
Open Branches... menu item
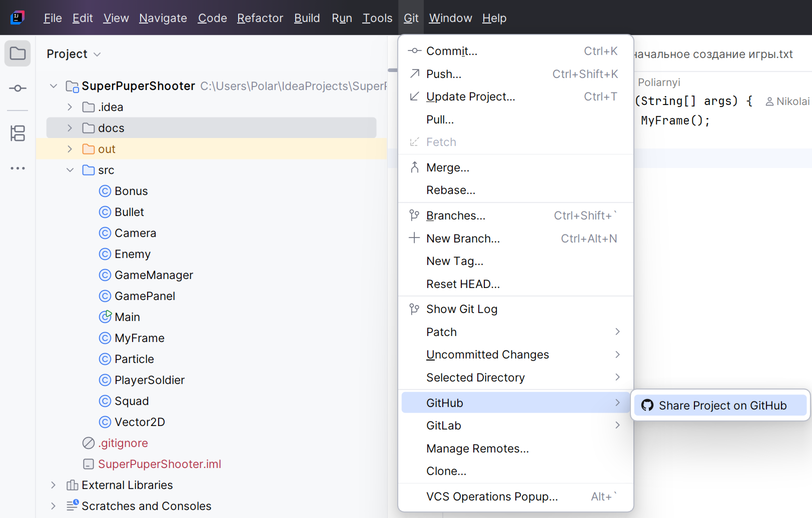pyautogui.click(x=516, y=215)
